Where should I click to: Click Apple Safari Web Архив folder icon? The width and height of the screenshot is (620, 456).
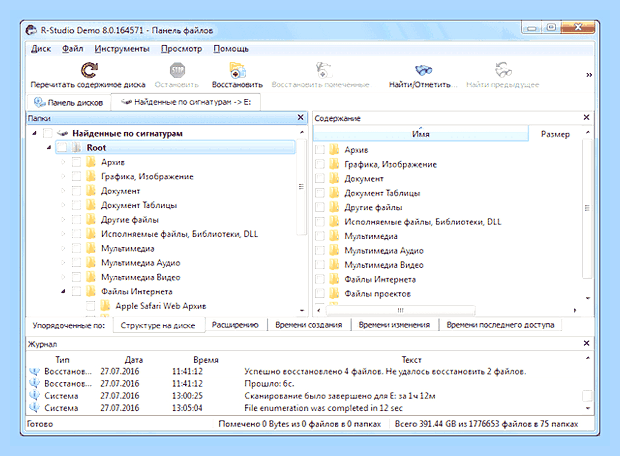click(105, 306)
